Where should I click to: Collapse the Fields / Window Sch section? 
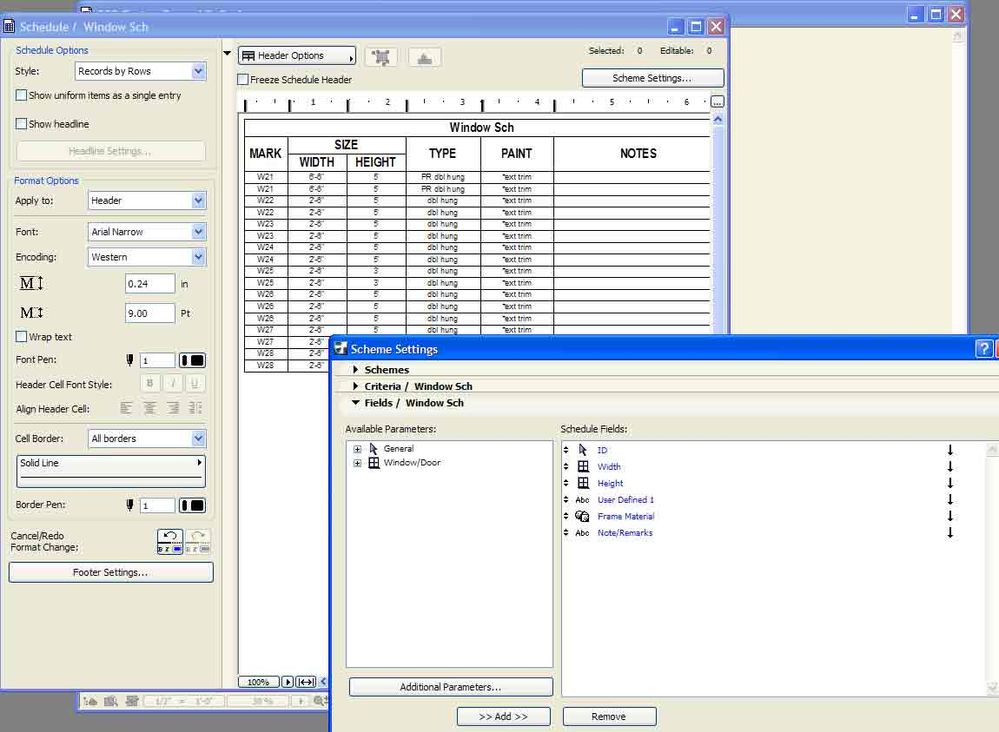356,403
